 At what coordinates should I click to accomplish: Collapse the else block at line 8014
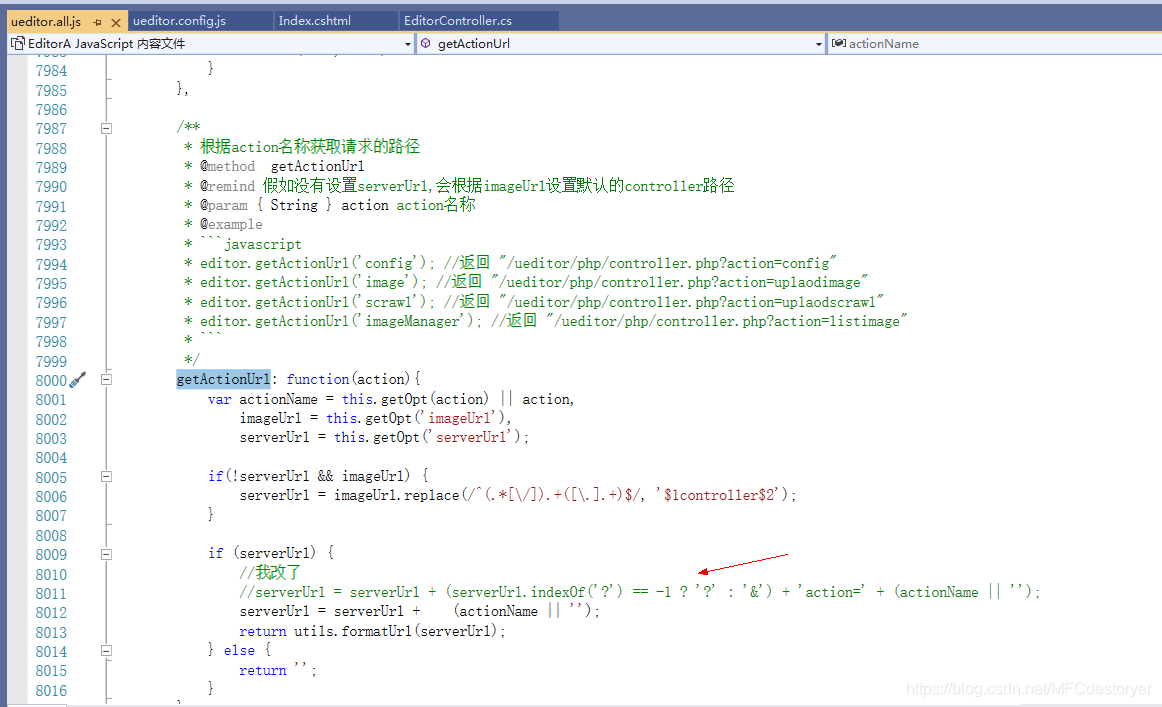click(x=107, y=651)
